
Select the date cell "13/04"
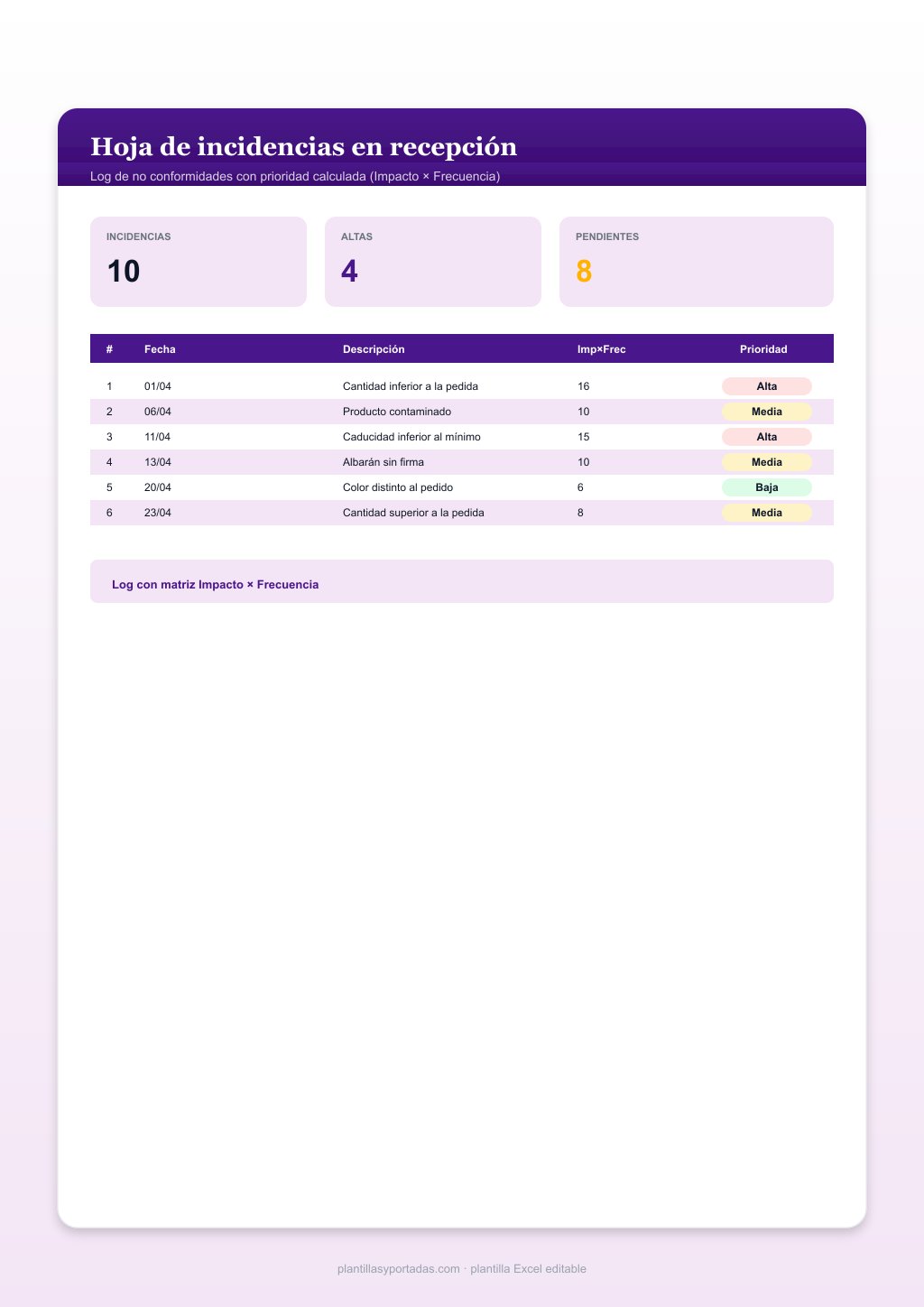tap(158, 462)
